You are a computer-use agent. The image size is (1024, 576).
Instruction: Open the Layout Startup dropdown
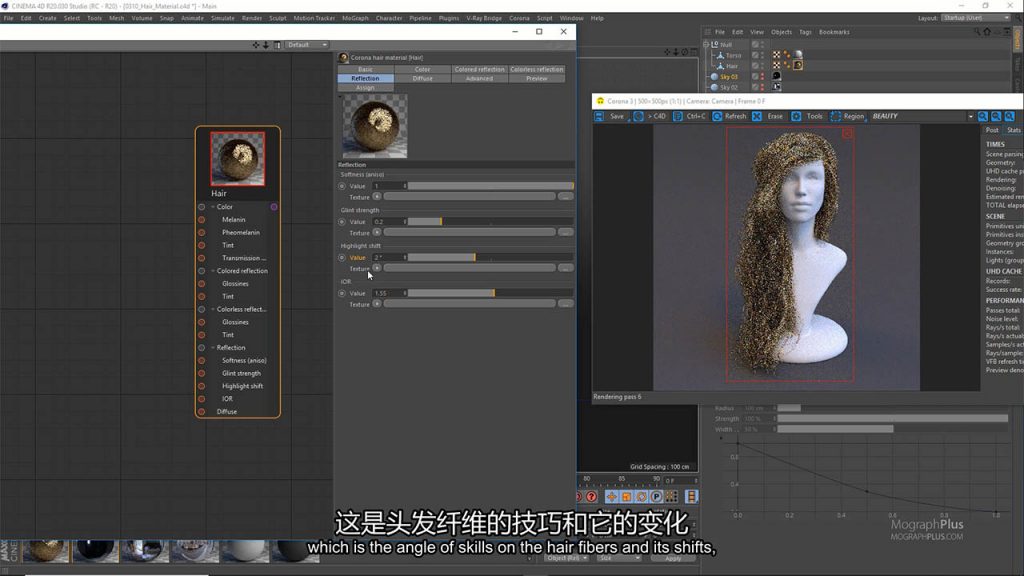point(976,18)
